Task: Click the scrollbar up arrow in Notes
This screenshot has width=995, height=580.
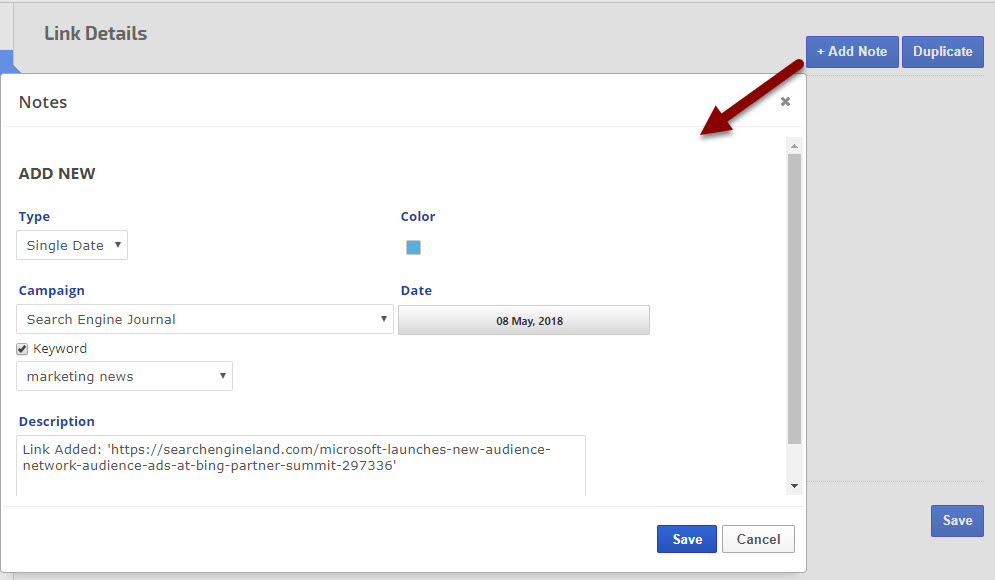Action: pyautogui.click(x=794, y=146)
